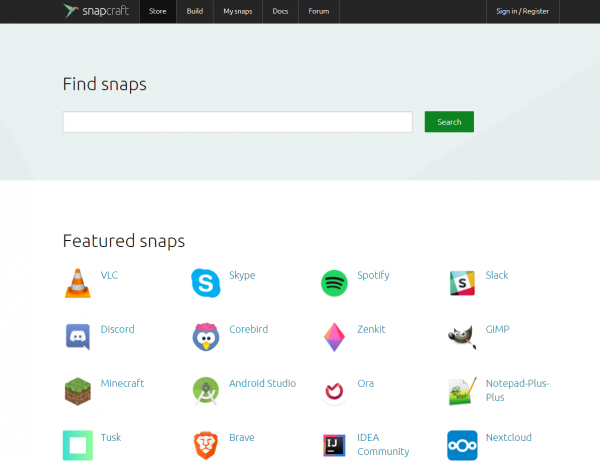The image size is (600, 461).
Task: Open the Android Studio icon
Action: [205, 391]
